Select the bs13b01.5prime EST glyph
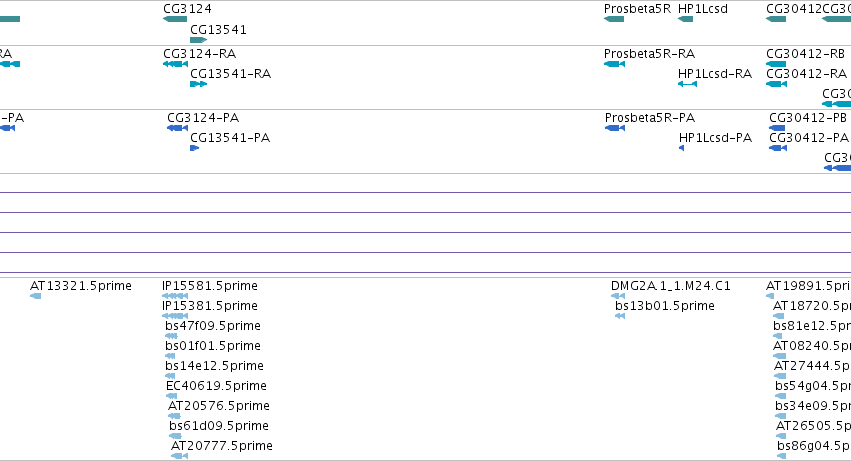The height and width of the screenshot is (461, 851). tap(620, 316)
